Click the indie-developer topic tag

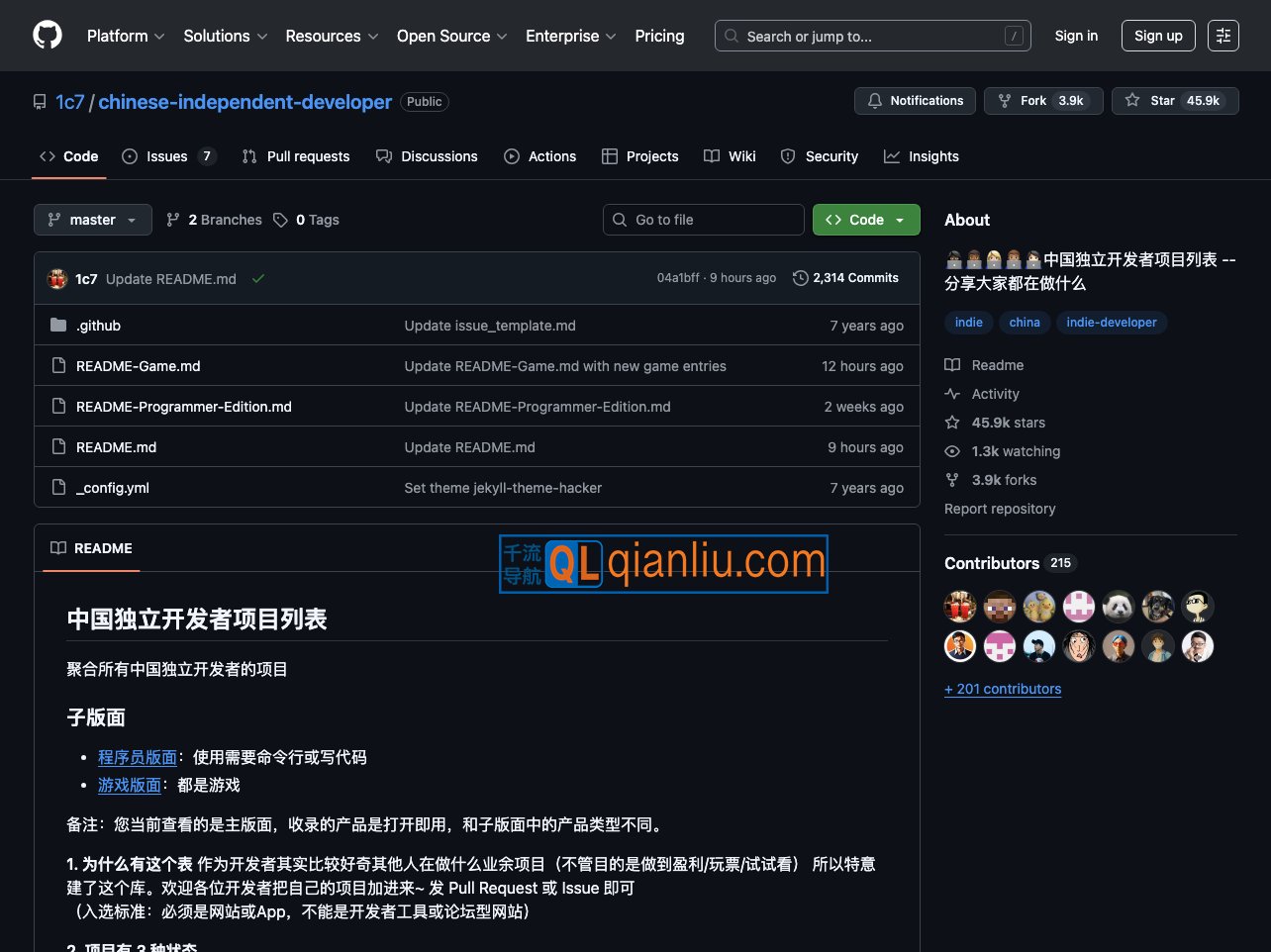[x=1112, y=322]
